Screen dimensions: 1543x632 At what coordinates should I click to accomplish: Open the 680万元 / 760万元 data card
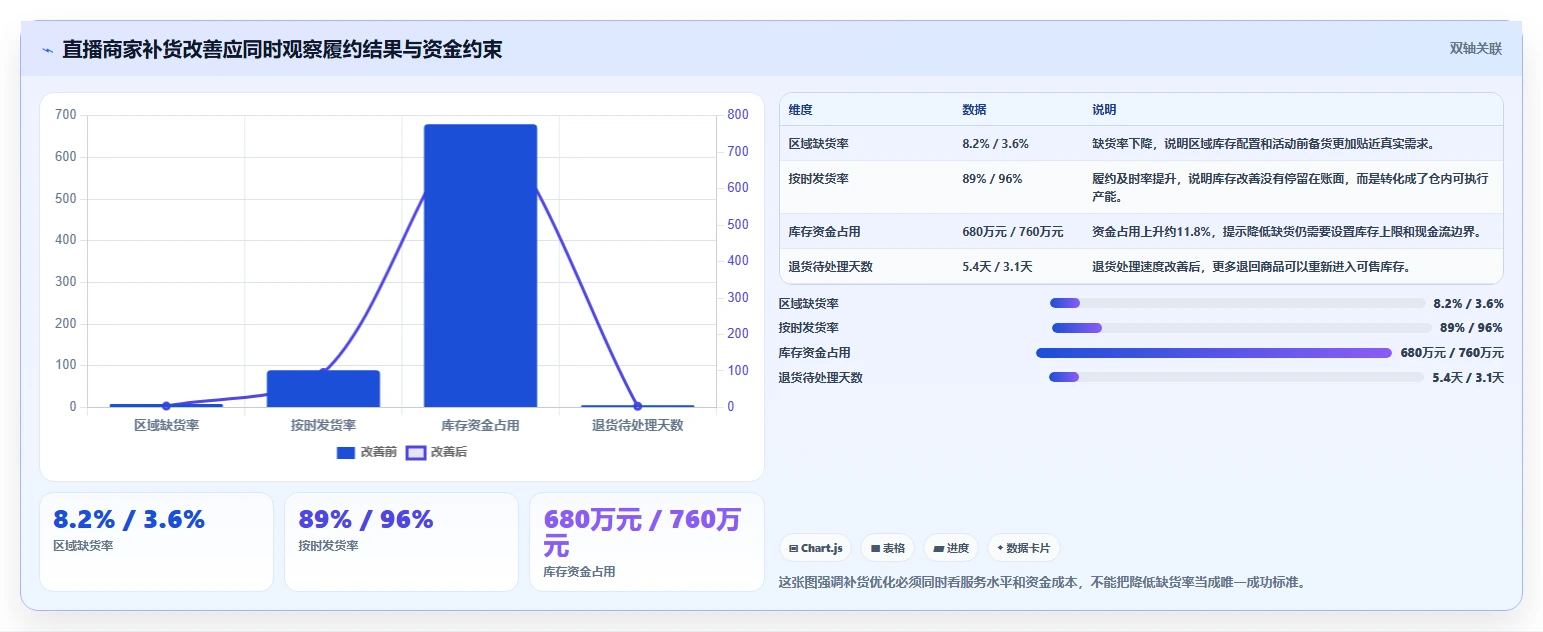point(646,542)
